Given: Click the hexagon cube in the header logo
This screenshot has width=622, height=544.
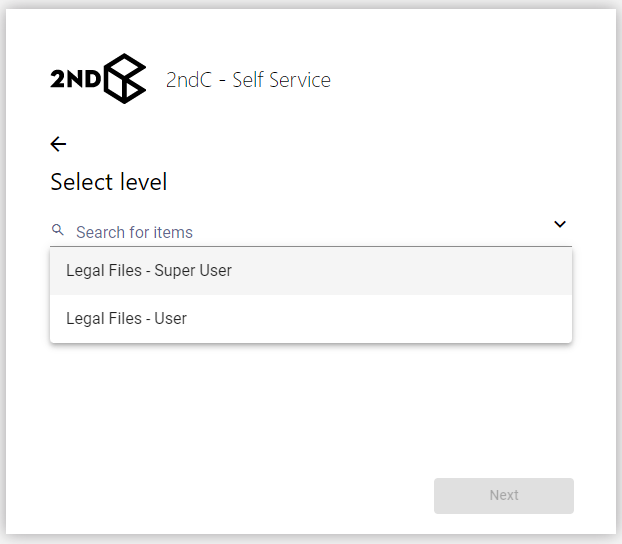Looking at the screenshot, I should (125, 79).
